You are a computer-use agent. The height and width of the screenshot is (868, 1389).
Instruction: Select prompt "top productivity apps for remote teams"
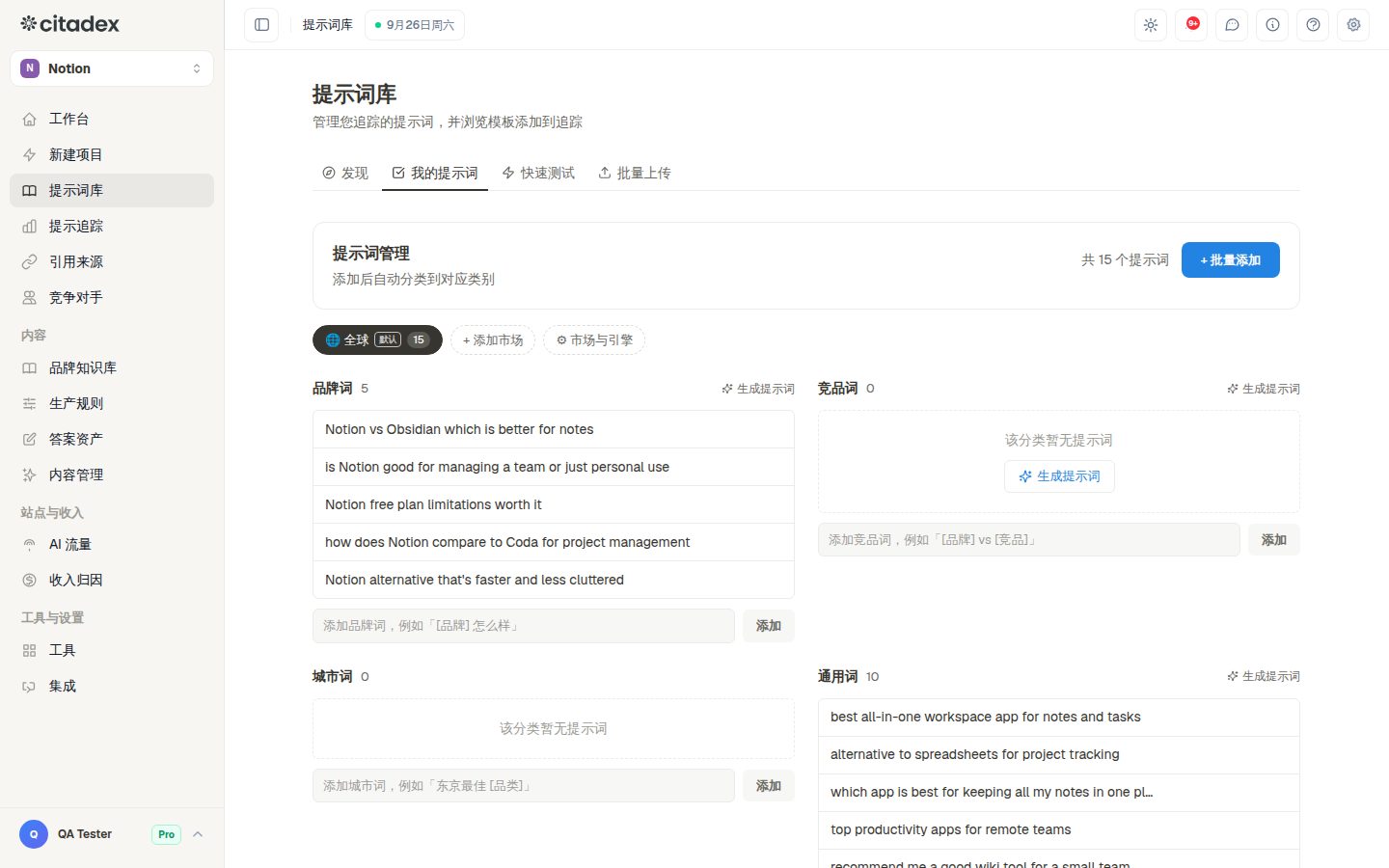[x=1059, y=829]
